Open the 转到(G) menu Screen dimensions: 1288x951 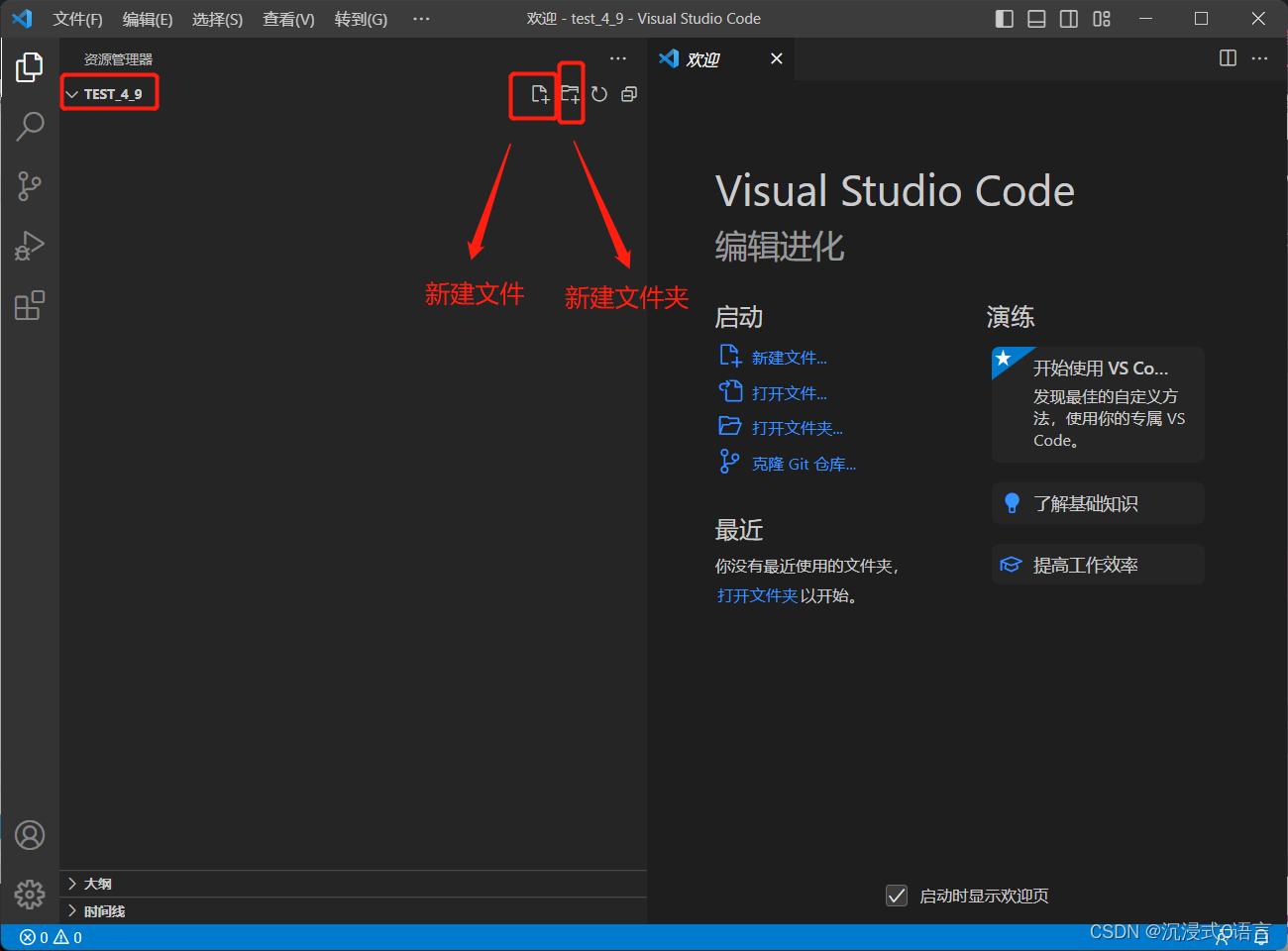pos(361,19)
